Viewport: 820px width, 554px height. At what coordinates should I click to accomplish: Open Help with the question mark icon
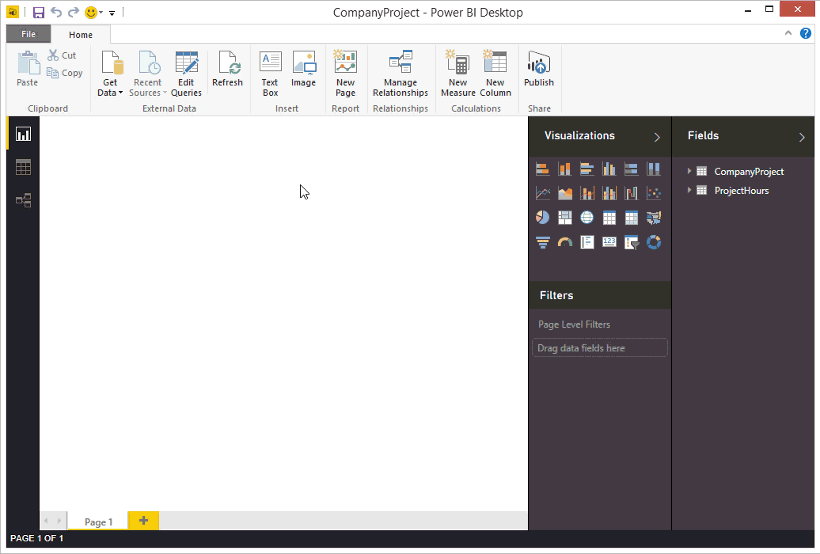coord(805,33)
